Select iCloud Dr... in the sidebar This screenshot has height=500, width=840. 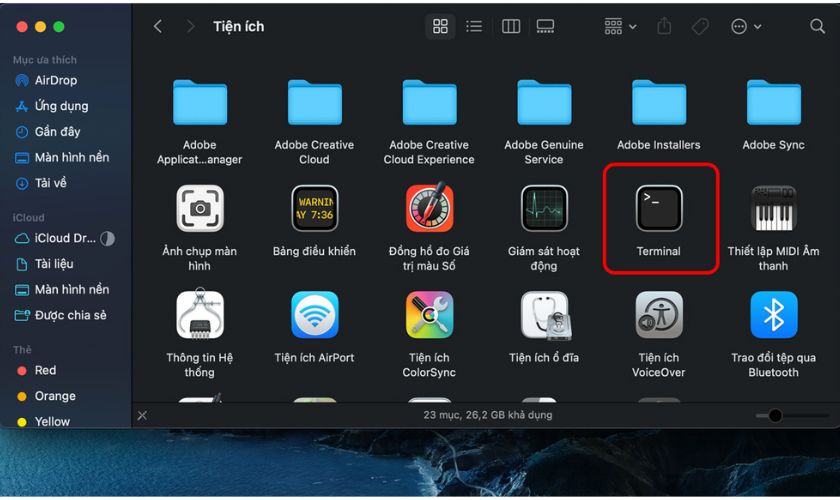click(65, 238)
